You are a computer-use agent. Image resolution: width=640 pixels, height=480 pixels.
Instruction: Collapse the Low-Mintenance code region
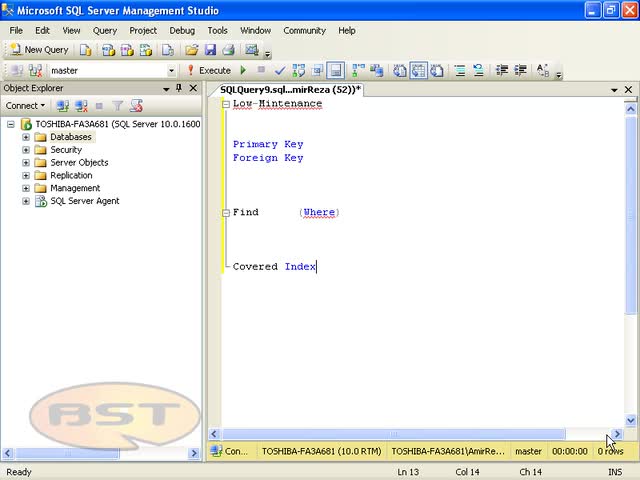(226, 104)
